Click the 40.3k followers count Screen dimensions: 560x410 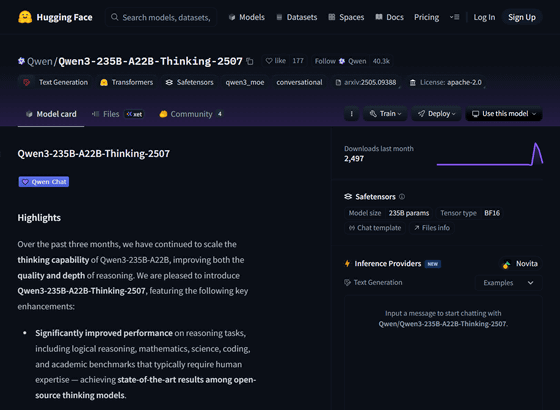[381, 61]
